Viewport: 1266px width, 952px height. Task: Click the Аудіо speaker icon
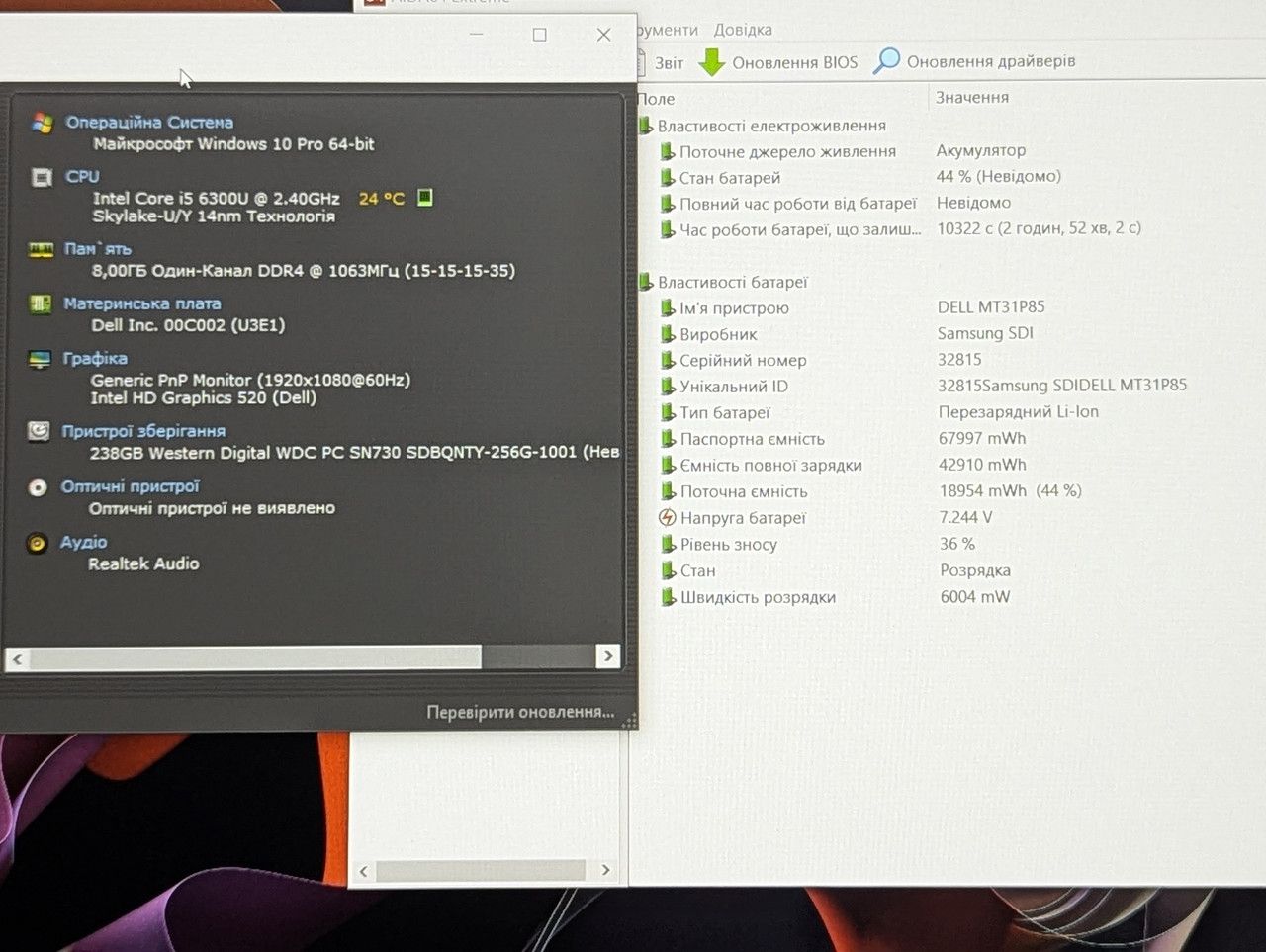[37, 543]
